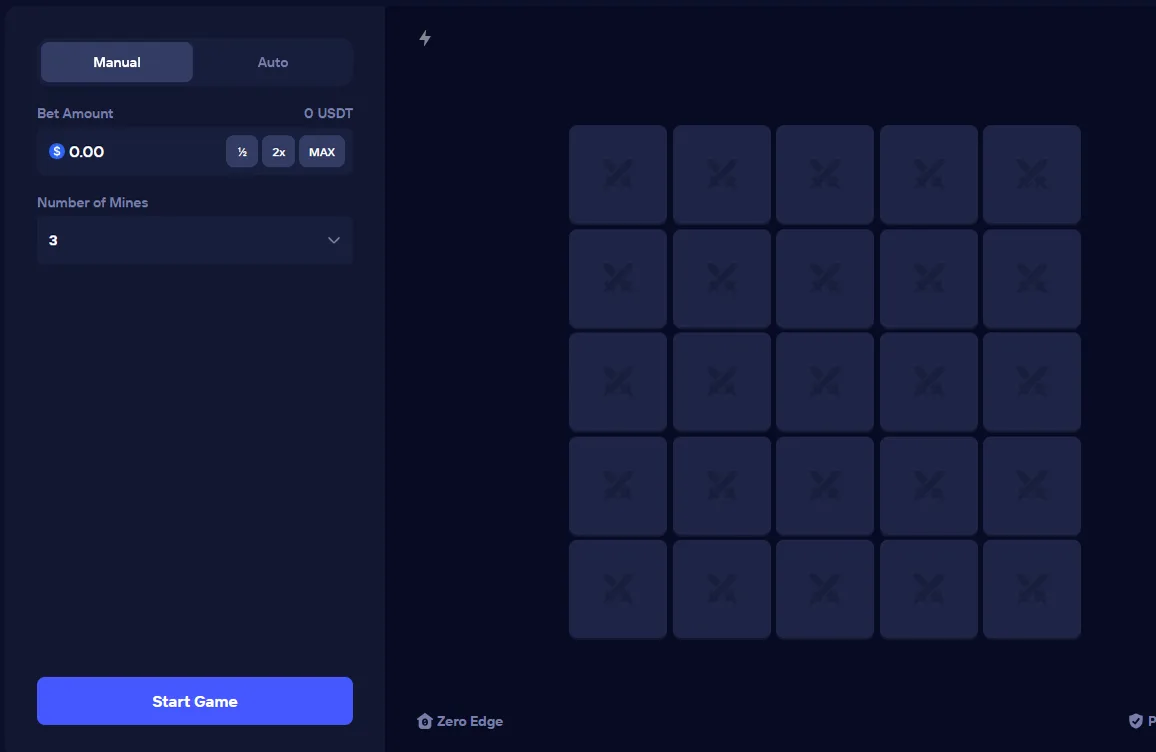This screenshot has width=1156, height=752.
Task: Reveal the second-row, fourth-column mine tile
Action: (x=929, y=278)
